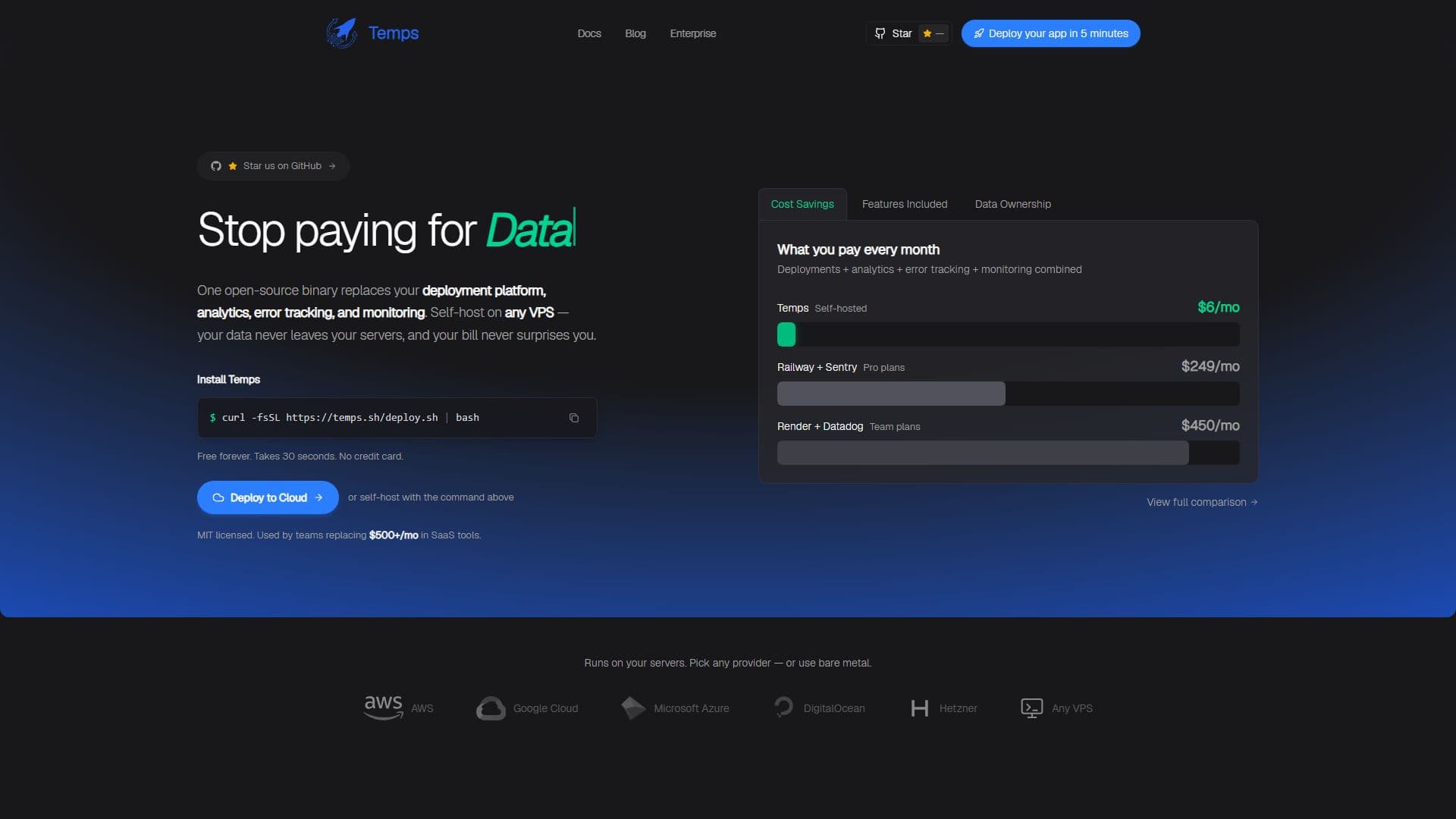Click the 'DigitalOcean' provider name text

(833, 708)
